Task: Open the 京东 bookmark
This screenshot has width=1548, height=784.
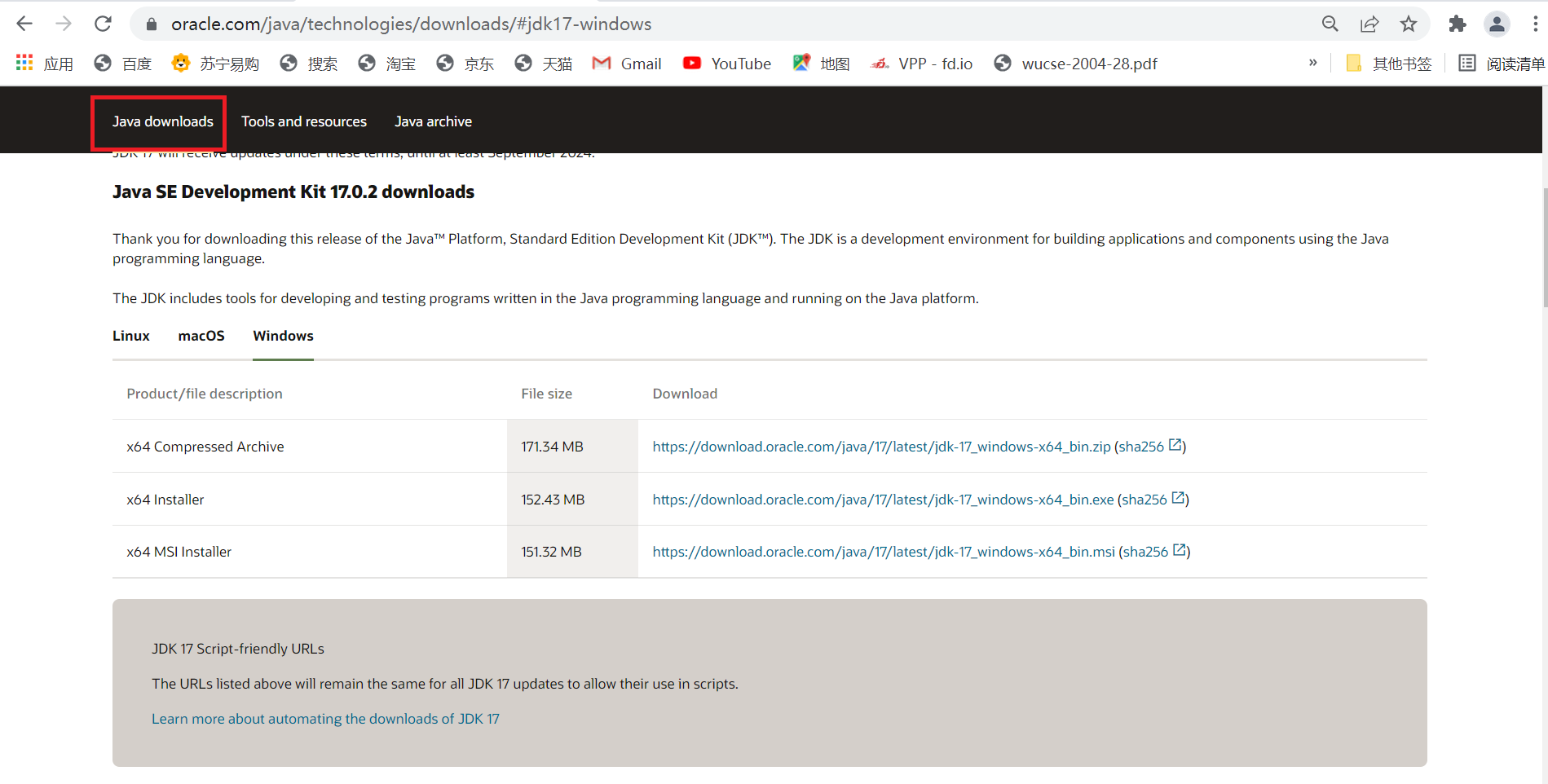Action: tap(465, 64)
